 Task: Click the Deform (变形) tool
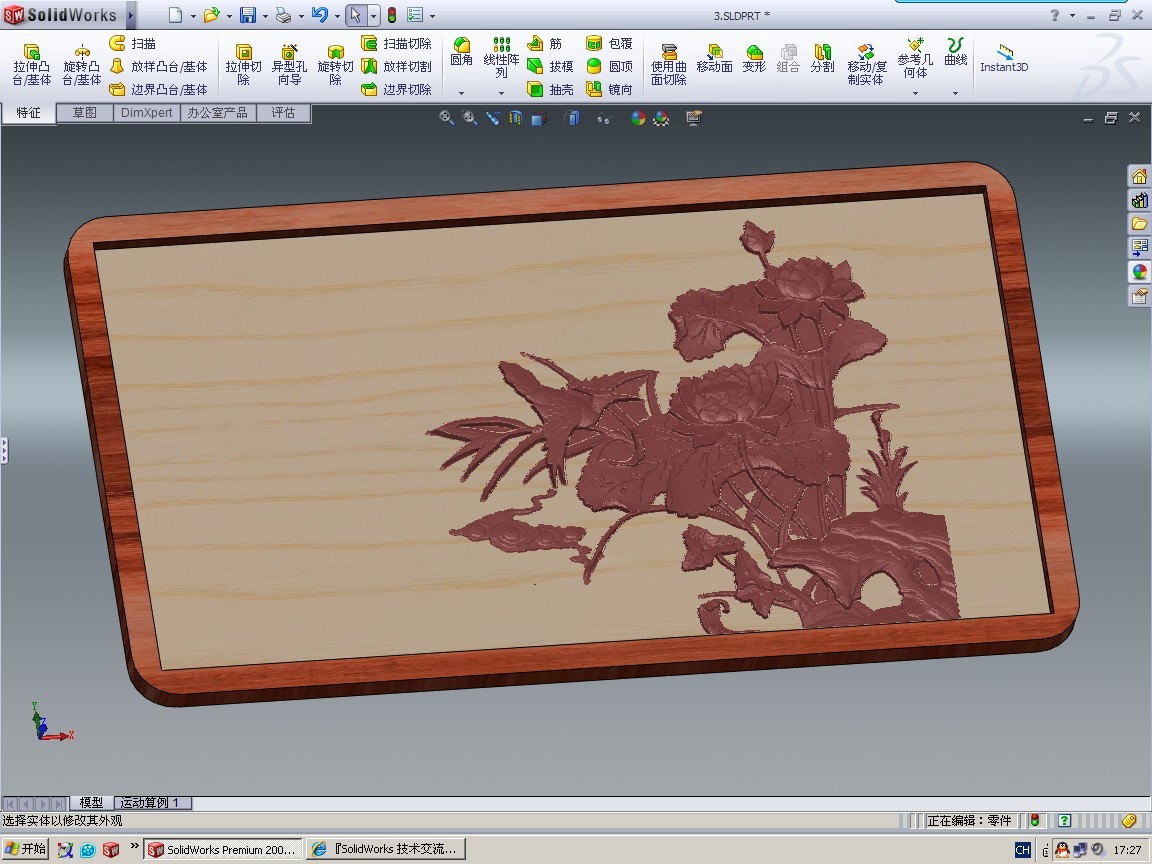click(754, 59)
